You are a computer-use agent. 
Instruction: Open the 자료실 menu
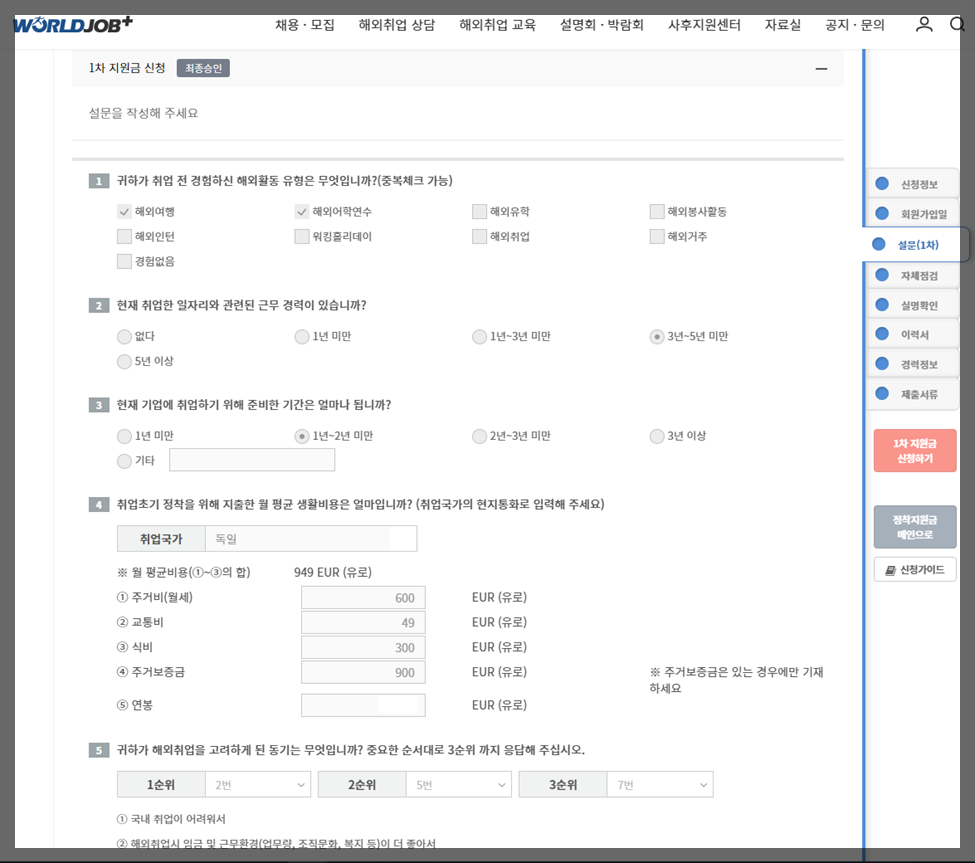click(783, 25)
